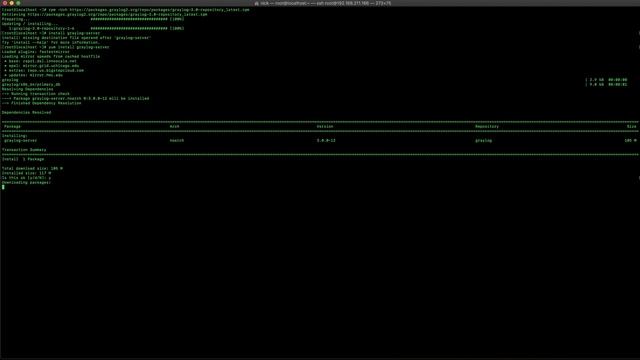Select the 'yum install graylog-server' command

pos(56,47)
